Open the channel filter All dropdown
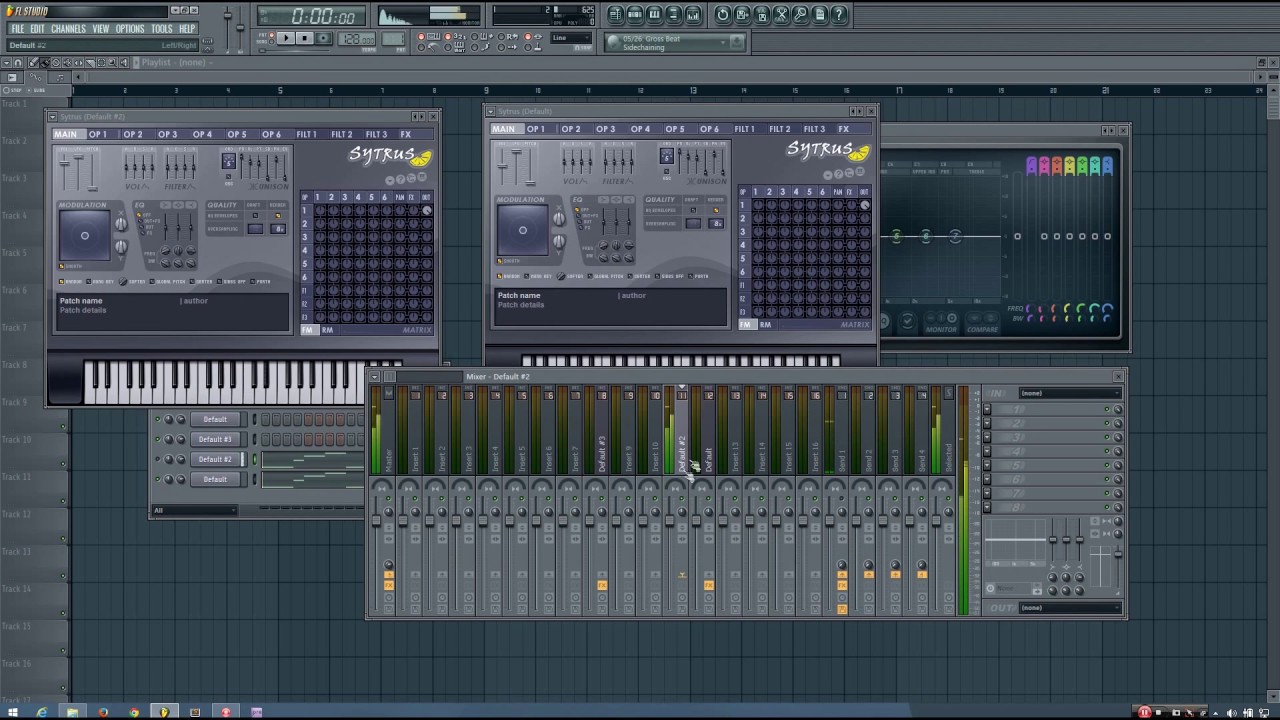1280x720 pixels. [195, 510]
